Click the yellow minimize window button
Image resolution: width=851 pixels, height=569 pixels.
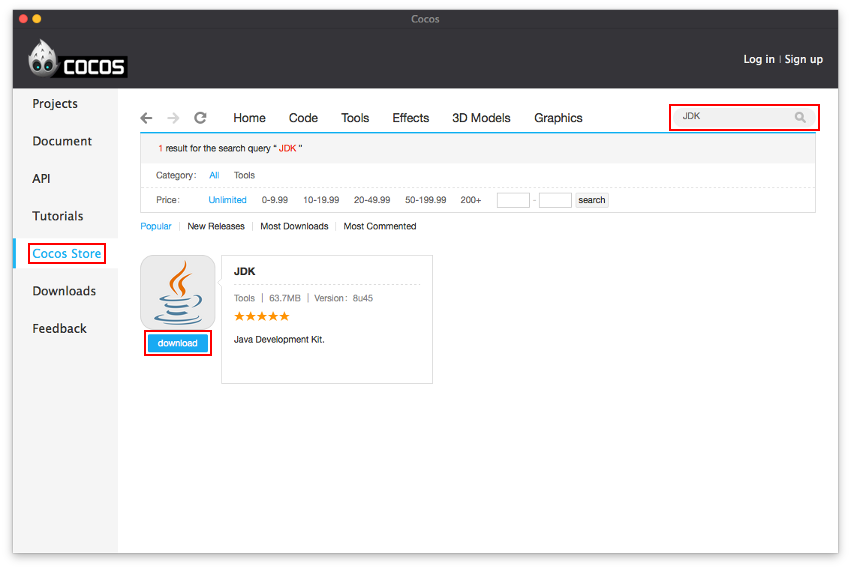(x=37, y=18)
